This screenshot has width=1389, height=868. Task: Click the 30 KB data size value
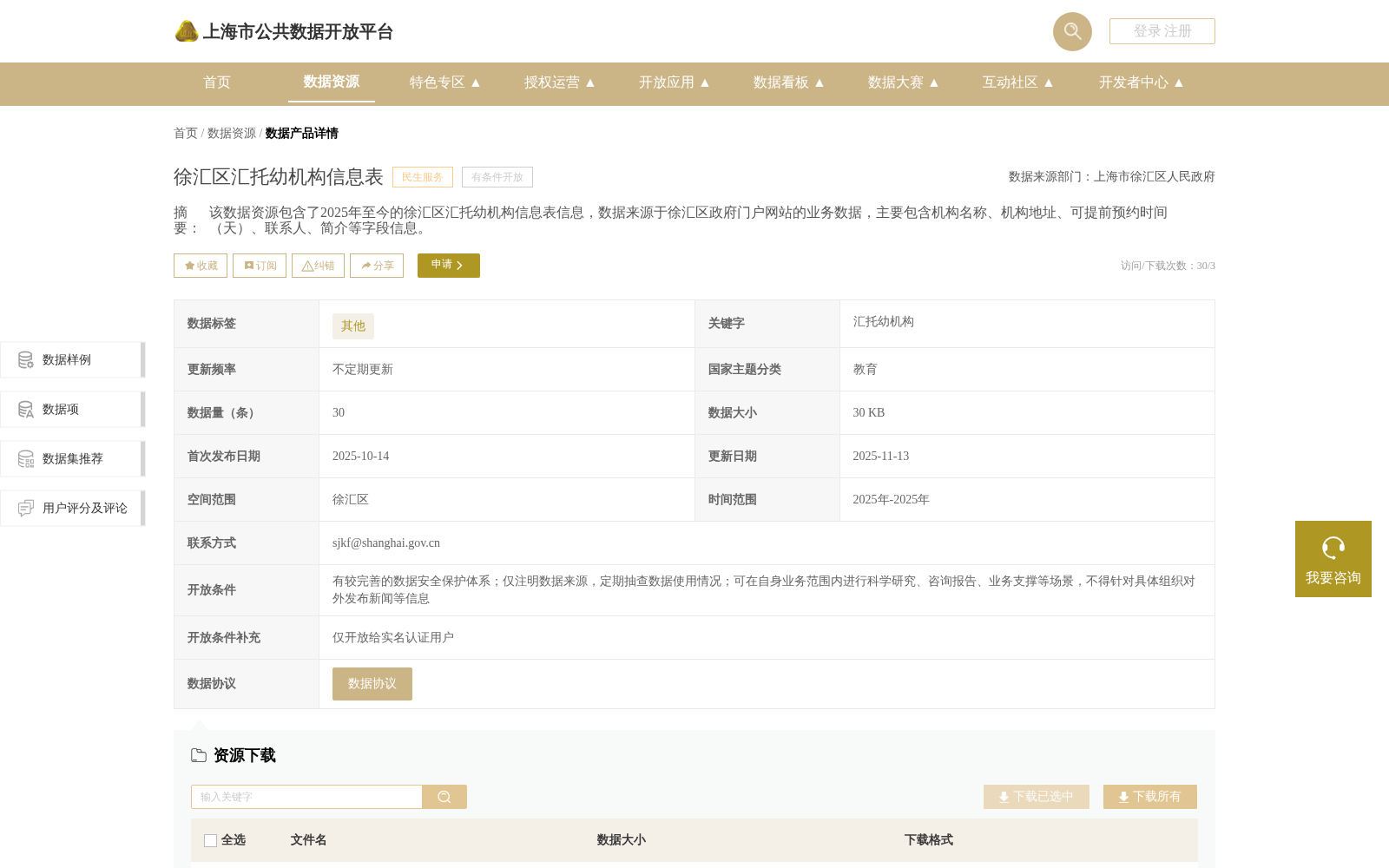click(x=868, y=413)
